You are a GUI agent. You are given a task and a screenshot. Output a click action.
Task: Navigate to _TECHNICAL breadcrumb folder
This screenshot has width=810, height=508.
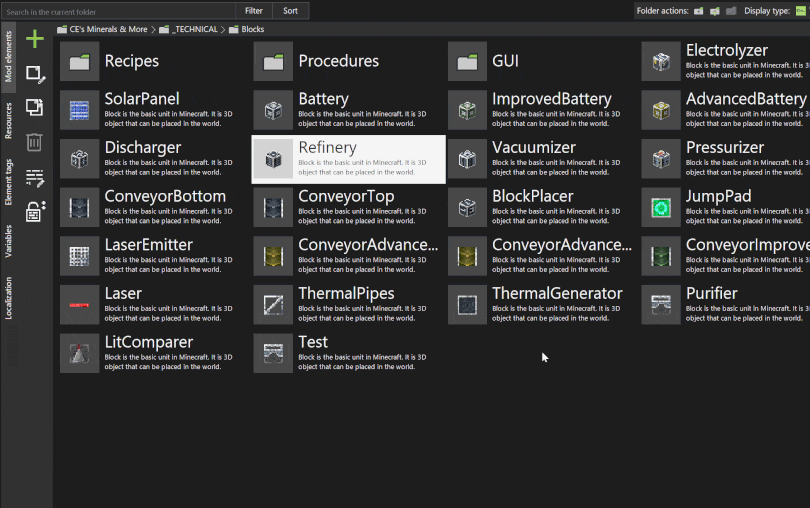[189, 29]
